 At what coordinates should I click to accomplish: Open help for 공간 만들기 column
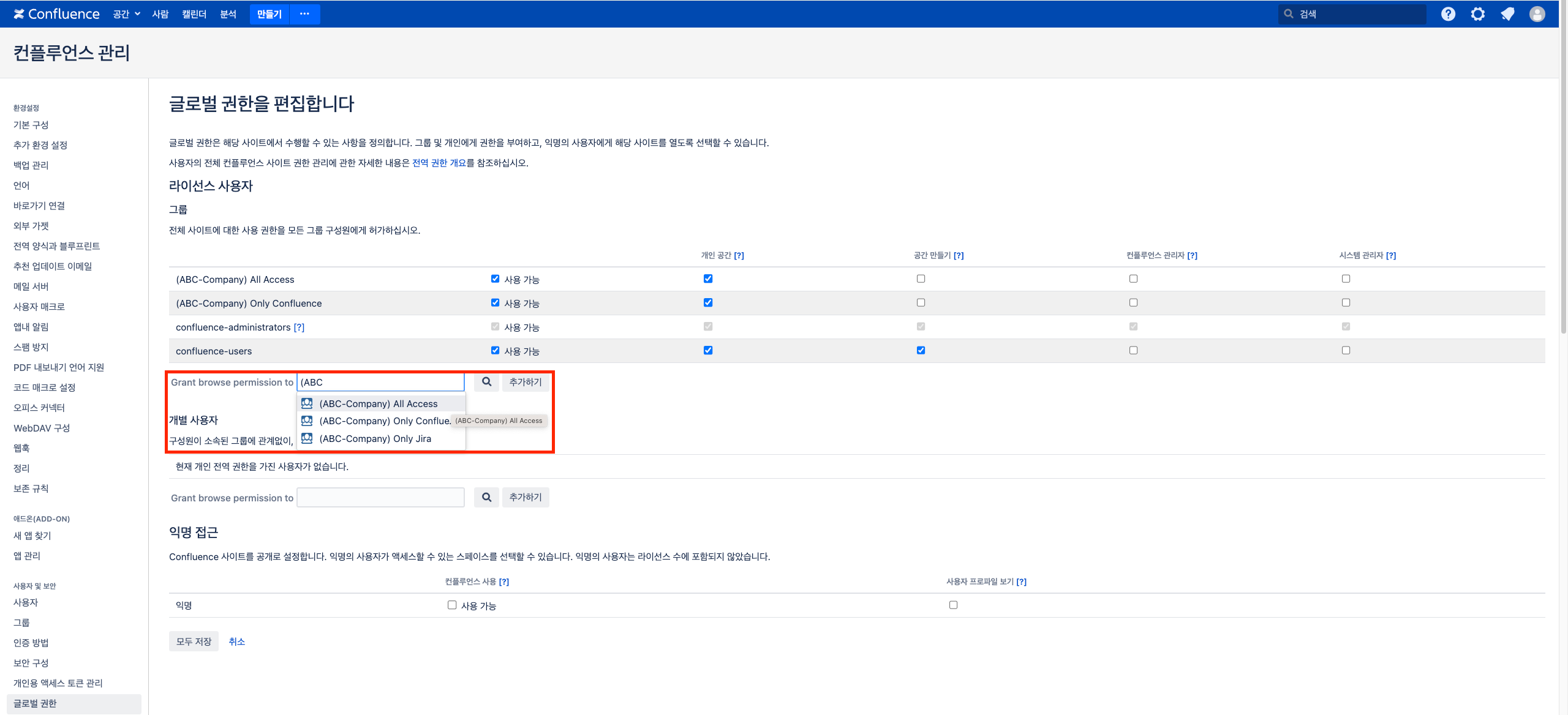[x=959, y=255]
